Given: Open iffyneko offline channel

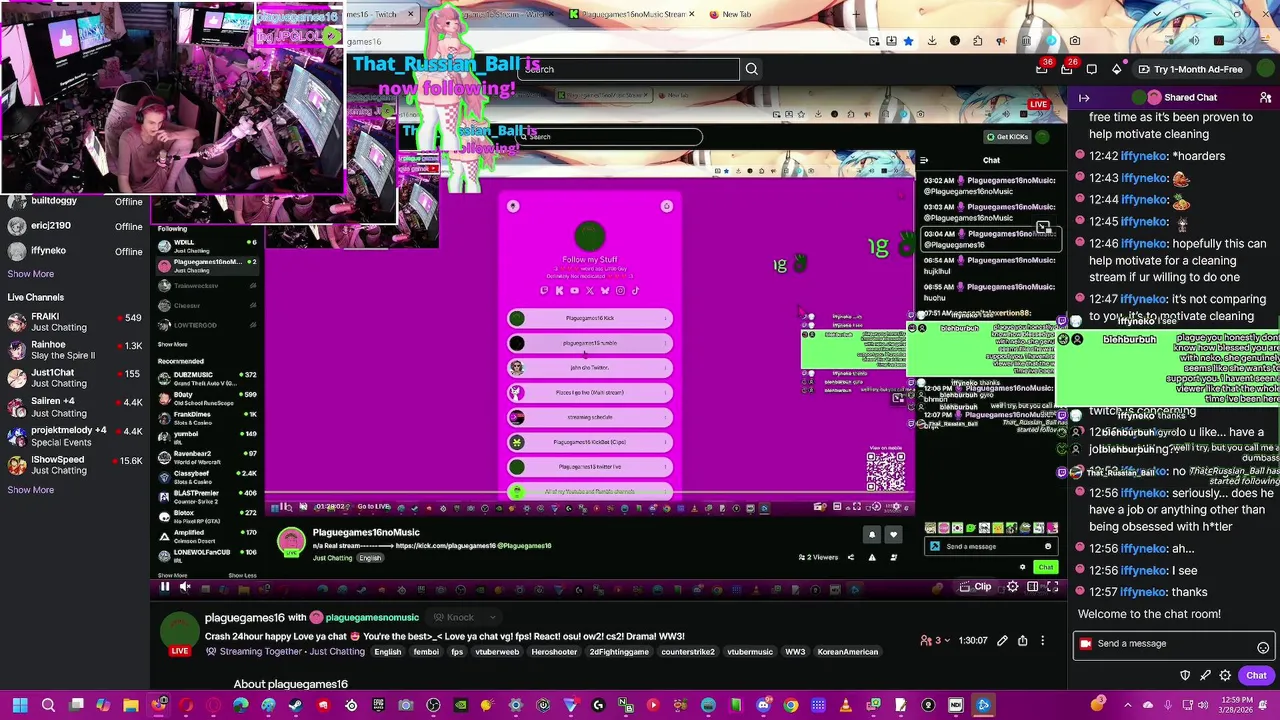Looking at the screenshot, I should tap(75, 251).
